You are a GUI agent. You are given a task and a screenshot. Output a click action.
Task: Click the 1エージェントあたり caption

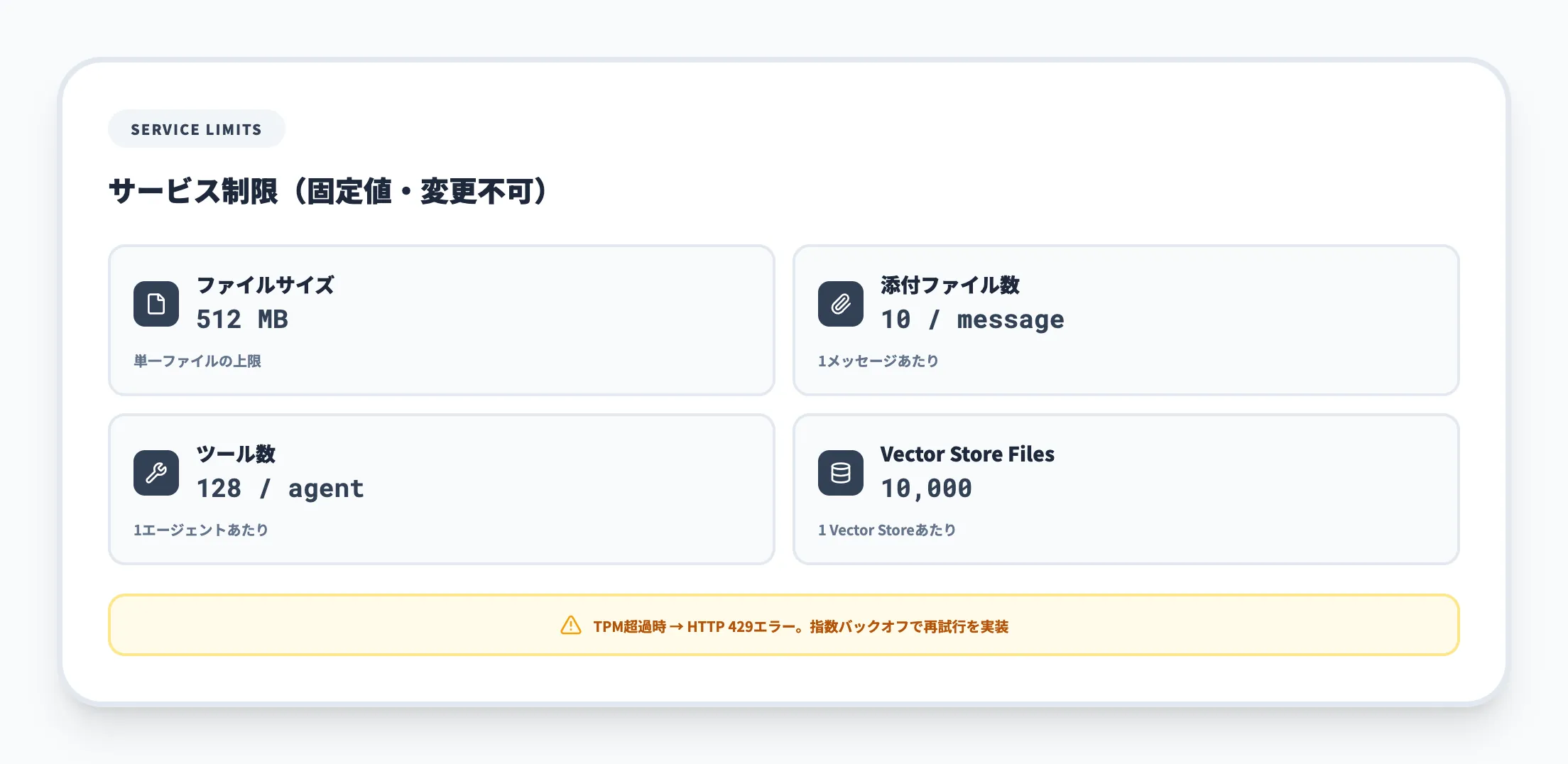[201, 530]
